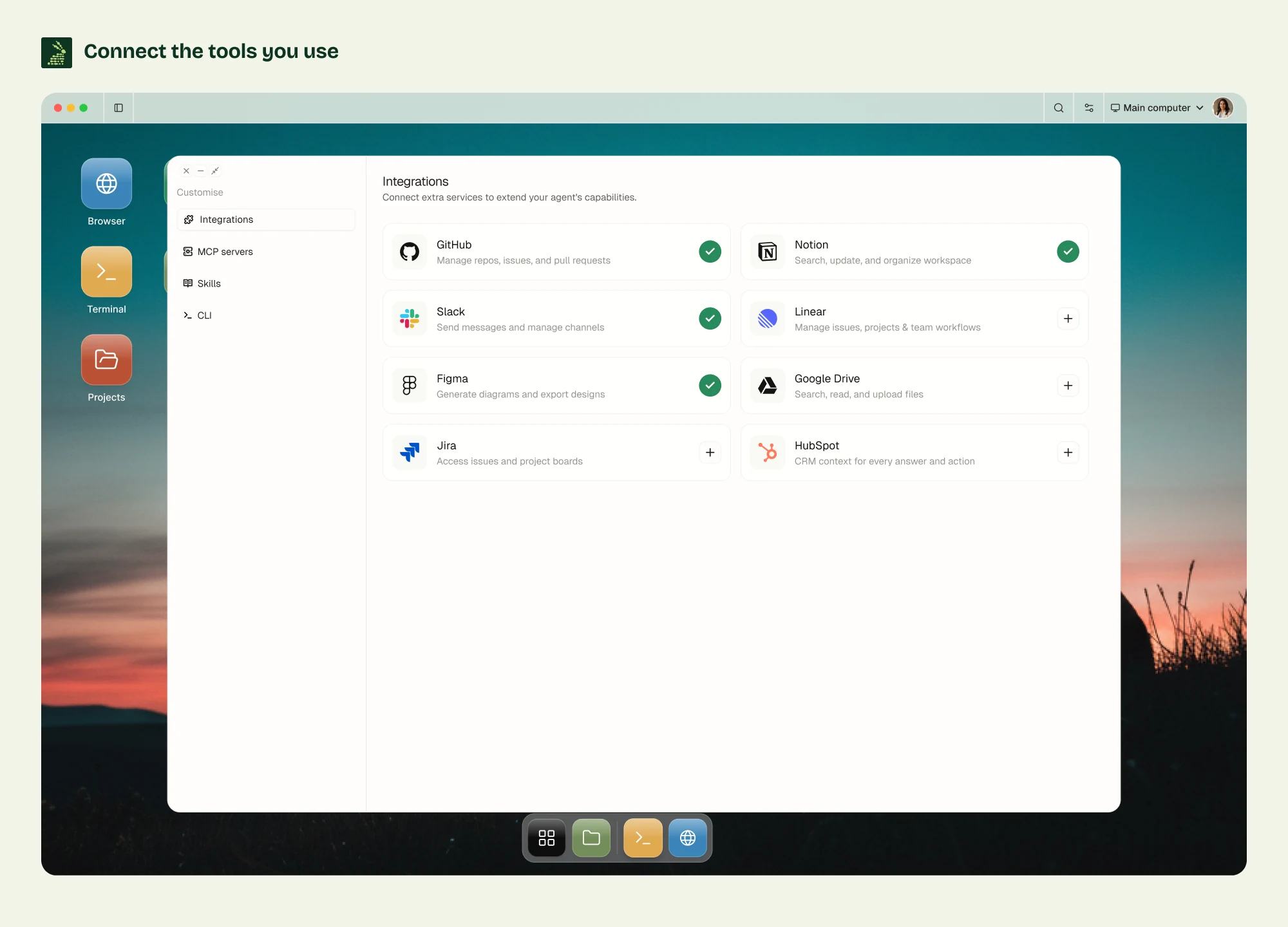This screenshot has height=927, width=1288.
Task: Add the Linear integration with plus button
Action: pyautogui.click(x=1068, y=319)
